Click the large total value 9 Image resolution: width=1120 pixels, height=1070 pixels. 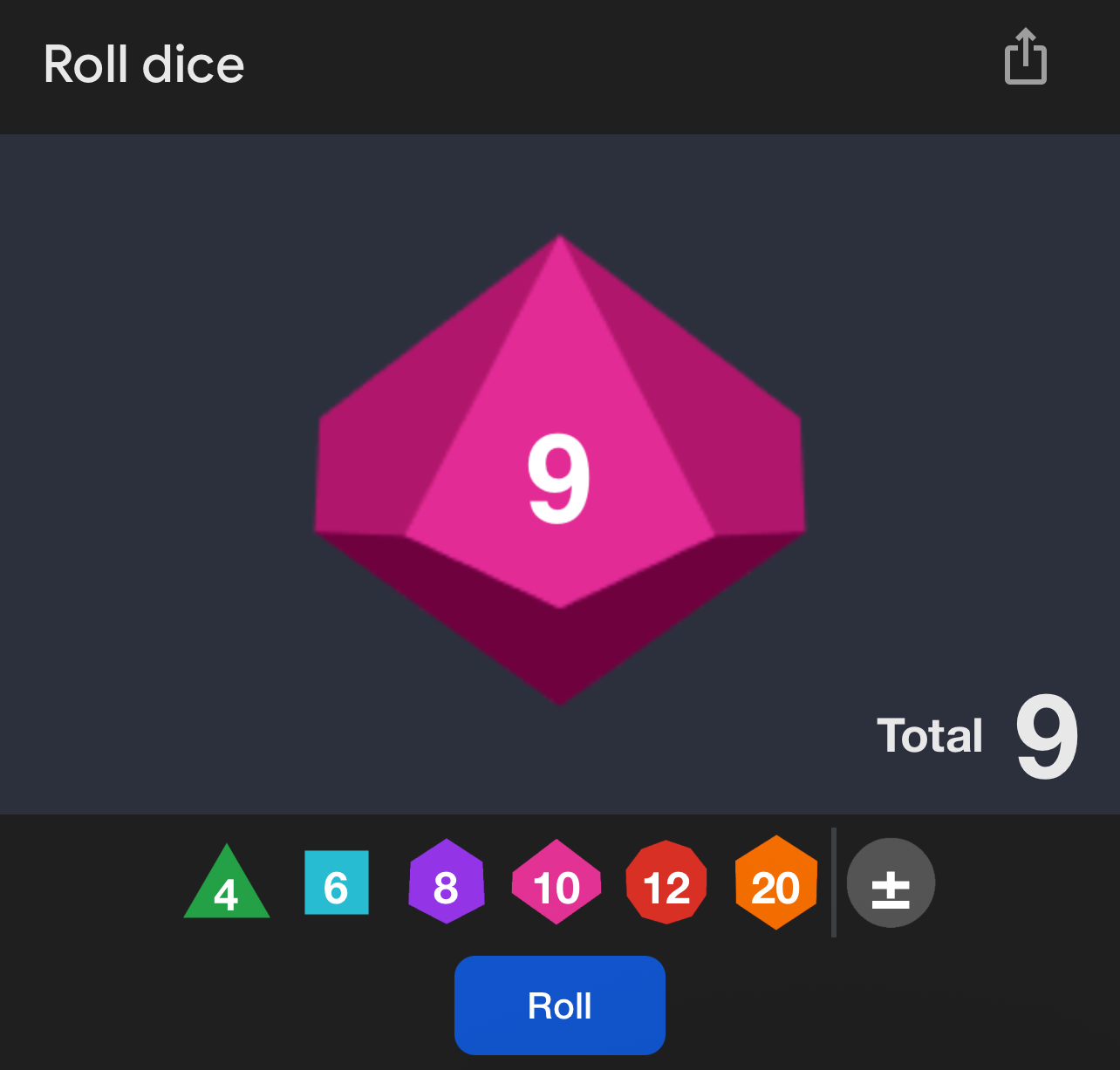(x=1047, y=736)
